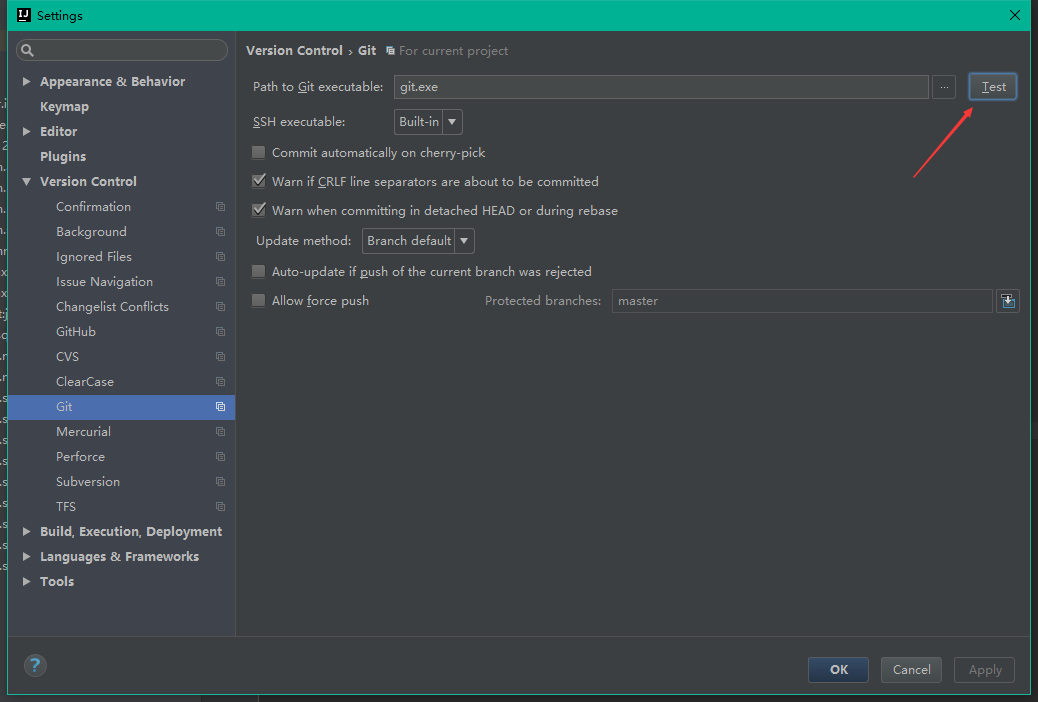Image resolution: width=1038 pixels, height=702 pixels.
Task: Click the expand icon for Protected branches field
Action: (x=1008, y=301)
